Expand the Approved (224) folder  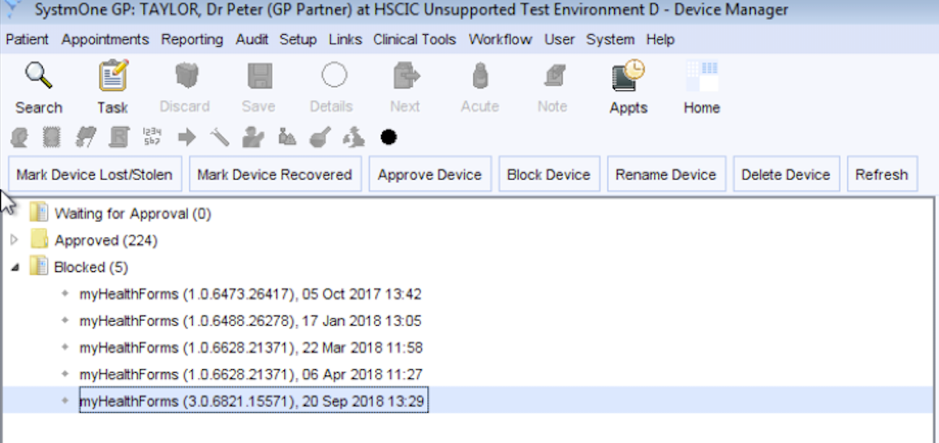[15, 240]
